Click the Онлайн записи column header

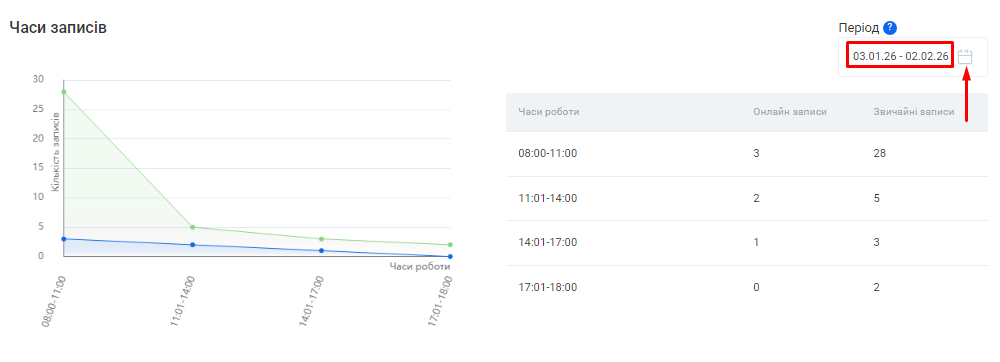coord(790,112)
